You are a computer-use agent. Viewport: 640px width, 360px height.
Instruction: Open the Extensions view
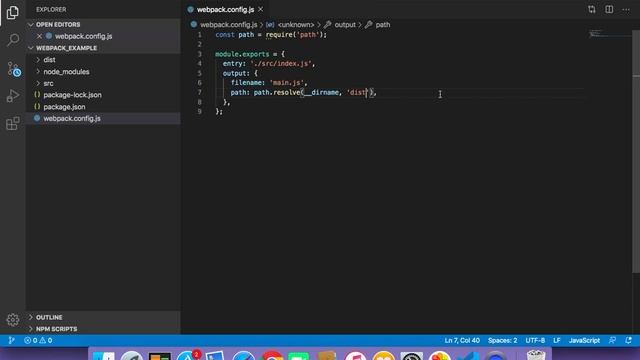point(13,123)
